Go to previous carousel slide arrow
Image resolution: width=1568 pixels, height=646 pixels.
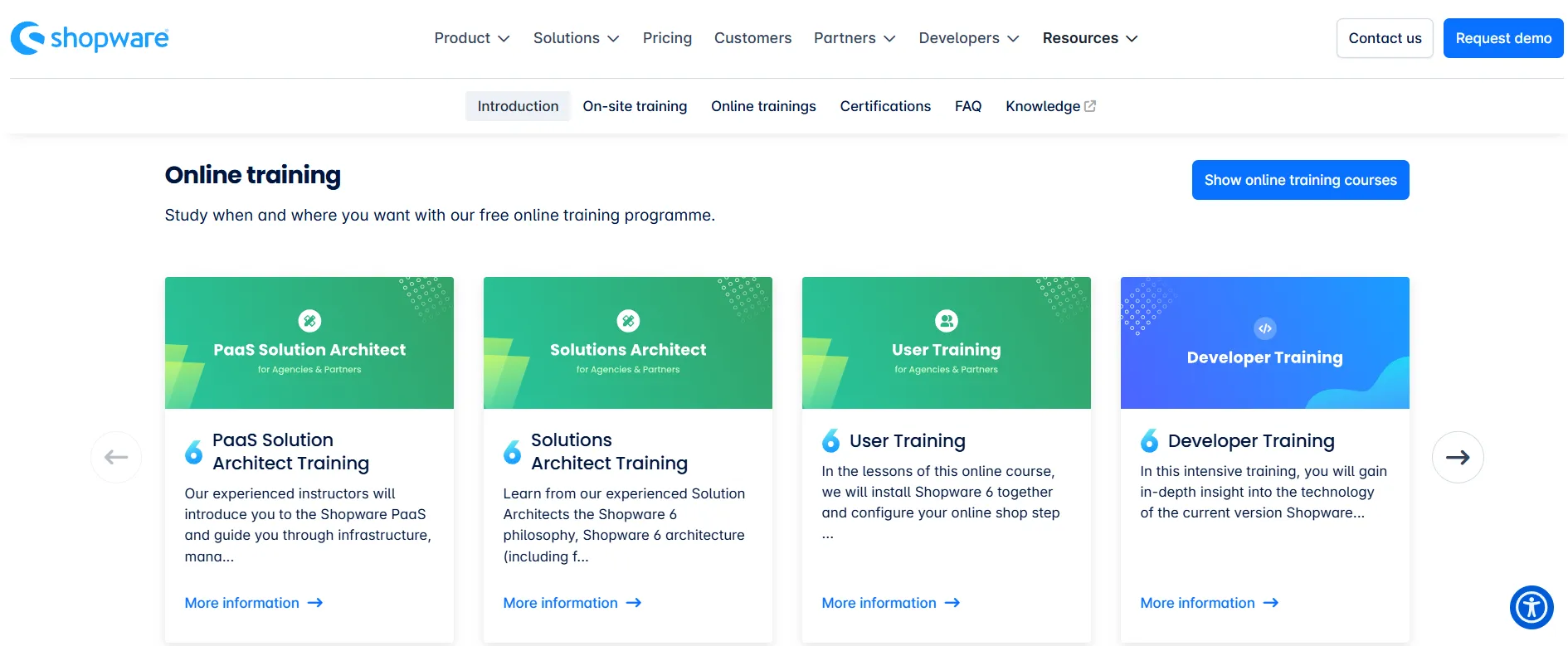point(116,457)
